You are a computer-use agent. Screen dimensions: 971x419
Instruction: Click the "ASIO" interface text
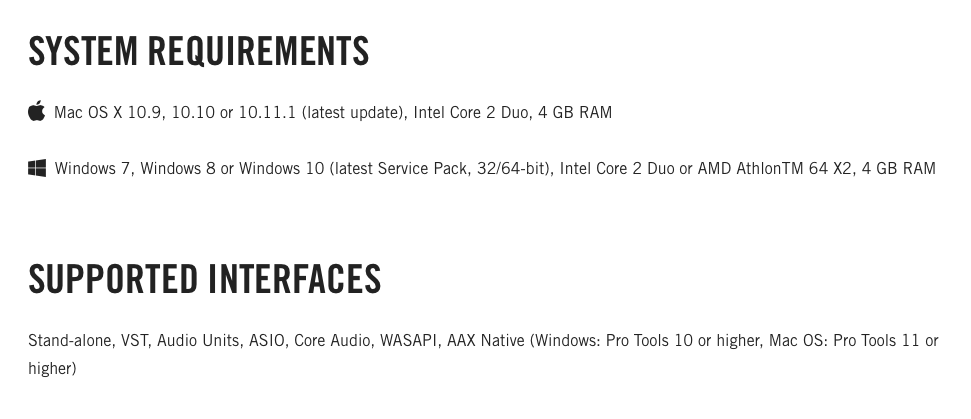[x=266, y=340]
